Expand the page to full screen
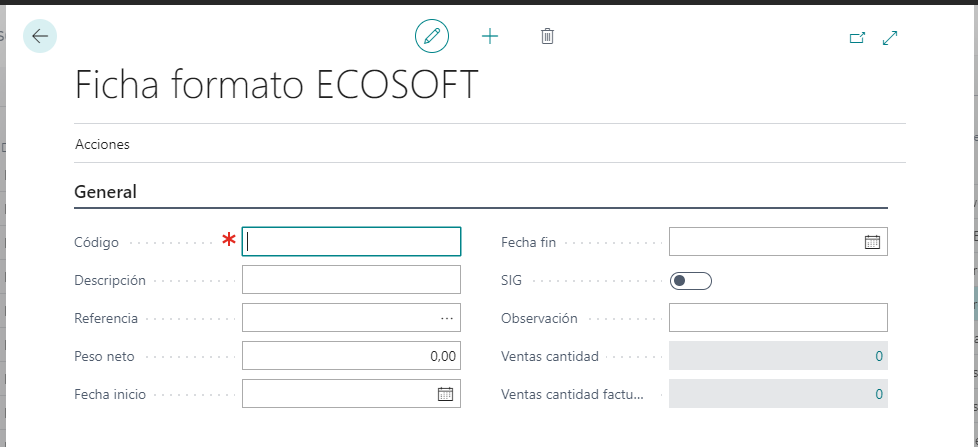 [x=890, y=38]
